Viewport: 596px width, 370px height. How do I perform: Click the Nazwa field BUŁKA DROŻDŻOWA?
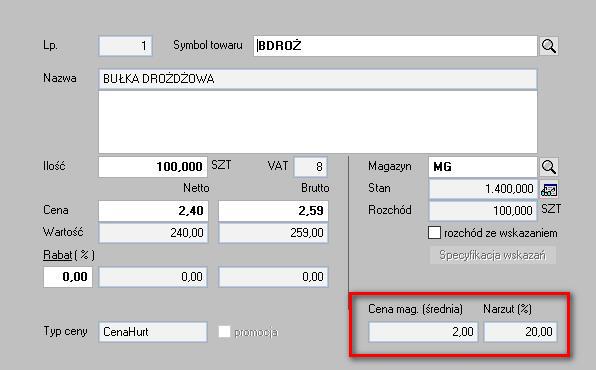point(318,79)
